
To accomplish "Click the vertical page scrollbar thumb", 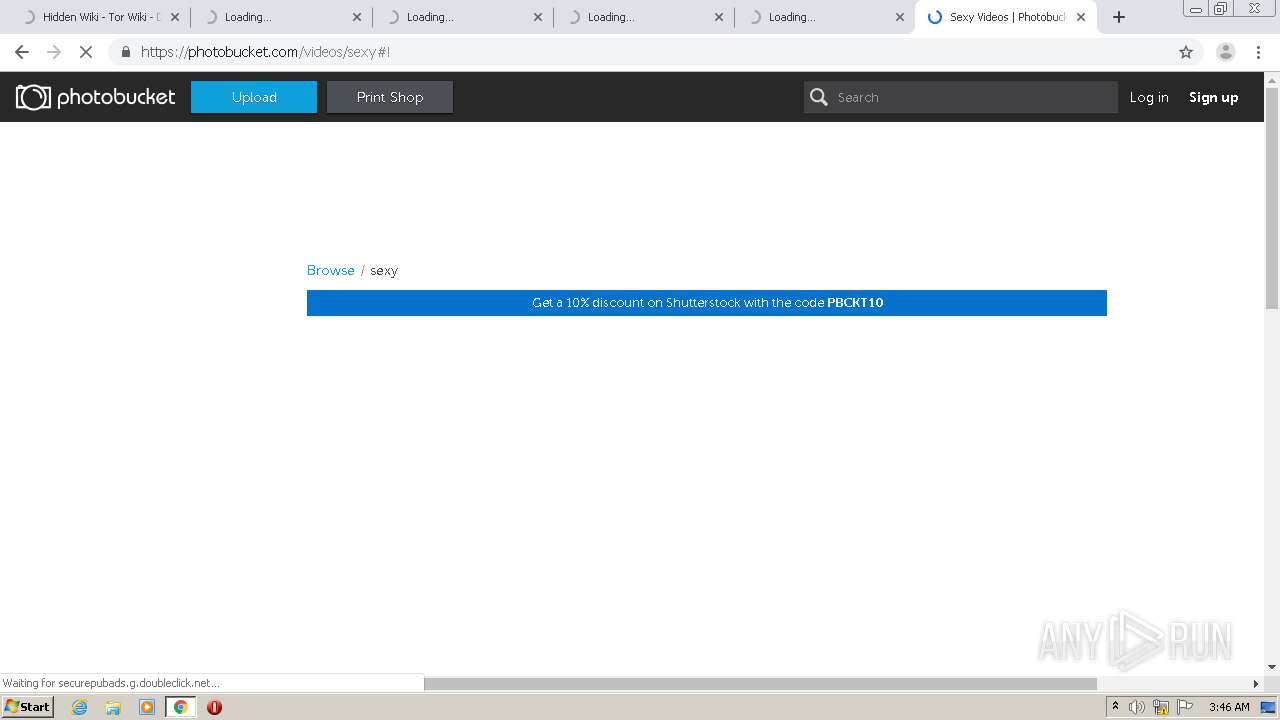I will point(1272,197).
